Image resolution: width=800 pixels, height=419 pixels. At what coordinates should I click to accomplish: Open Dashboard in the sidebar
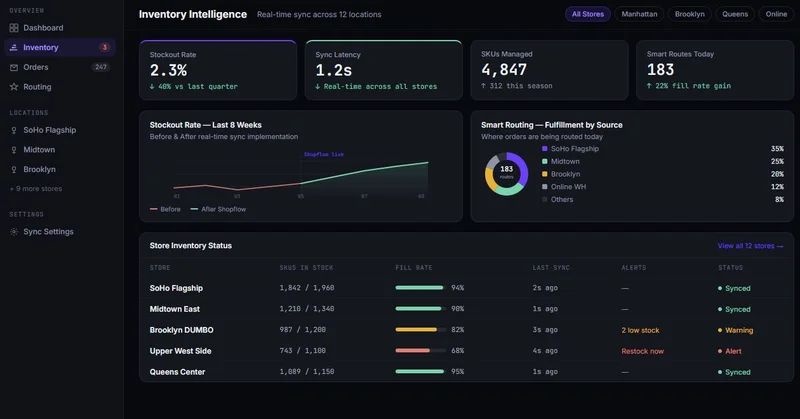click(60, 28)
